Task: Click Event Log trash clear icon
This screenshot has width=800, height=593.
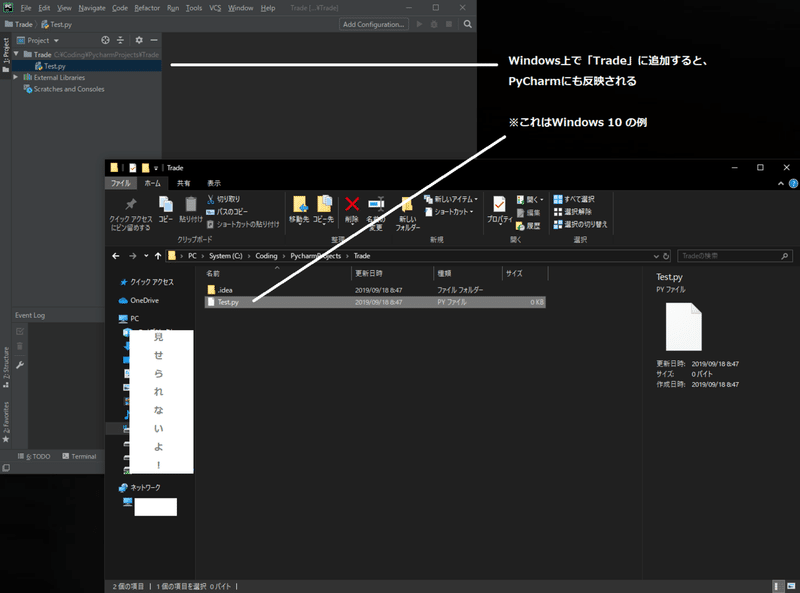Action: tap(20, 347)
